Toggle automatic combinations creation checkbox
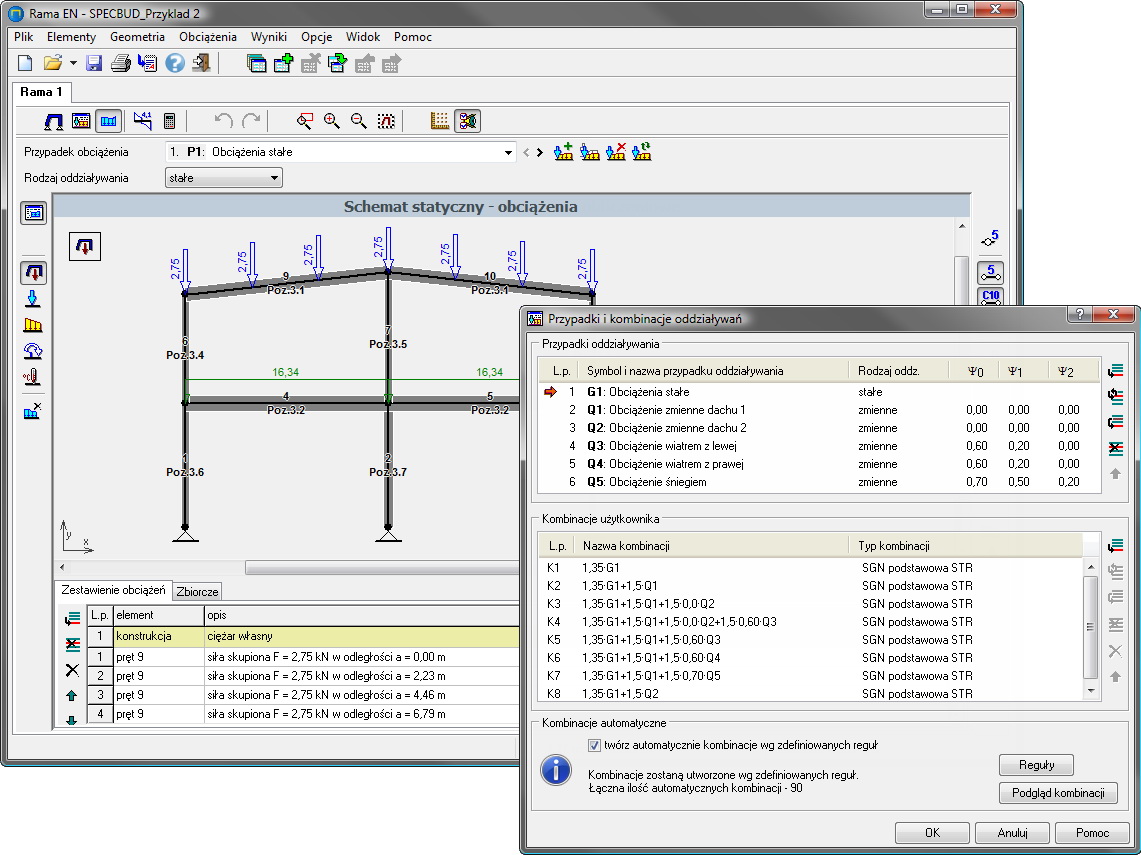The width and height of the screenshot is (1141, 855). [x=594, y=745]
